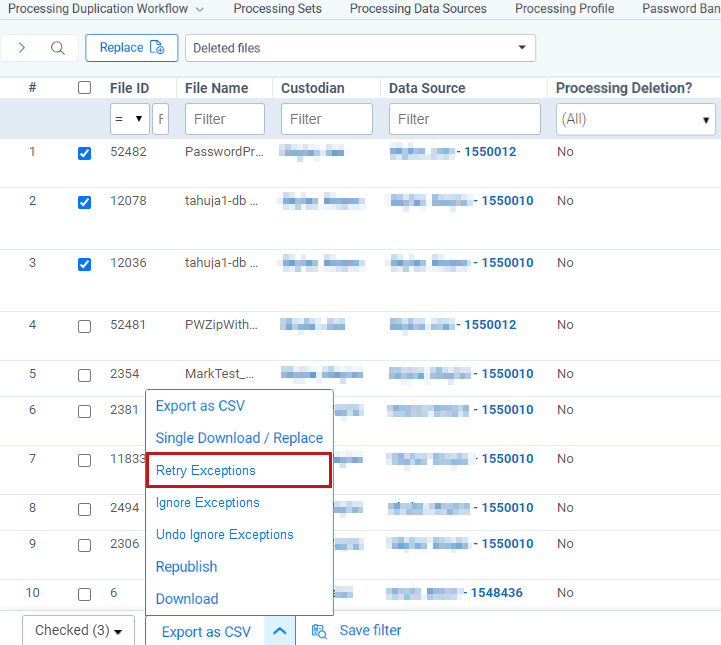Open data source link 1550012 in row 1
Screen dimensions: 721x645
point(490,152)
